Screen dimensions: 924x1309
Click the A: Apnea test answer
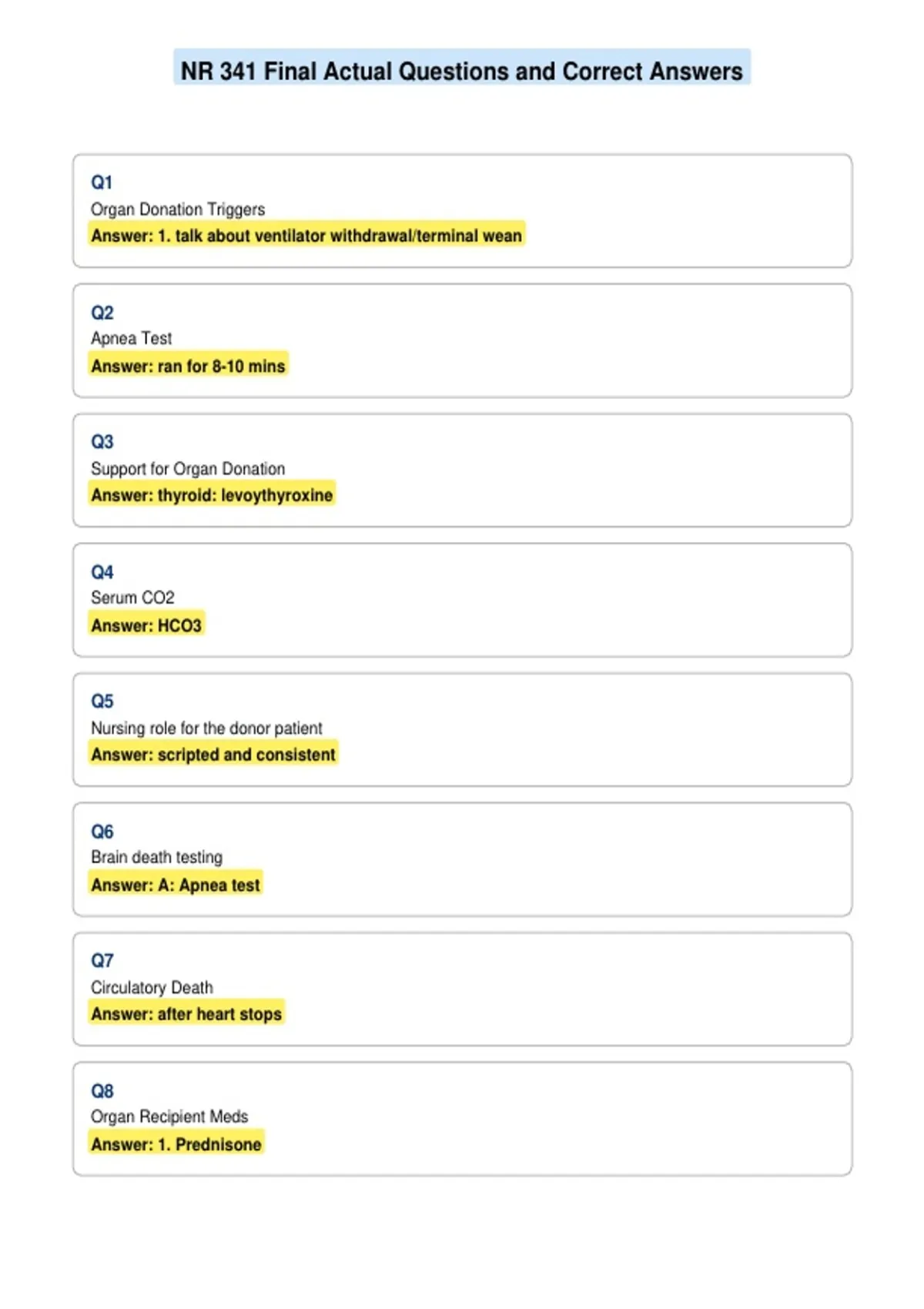176,885
